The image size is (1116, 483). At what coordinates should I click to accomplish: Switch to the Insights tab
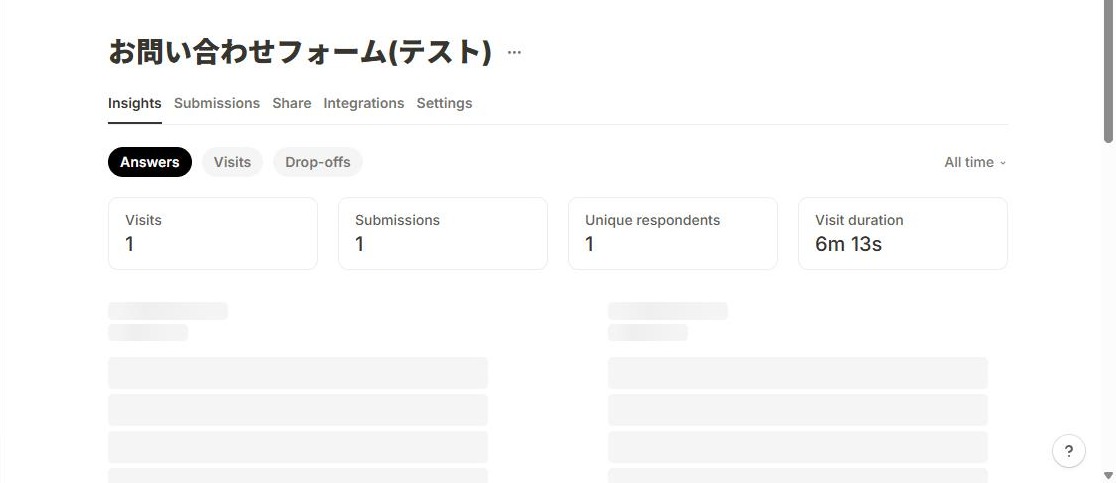coord(135,103)
